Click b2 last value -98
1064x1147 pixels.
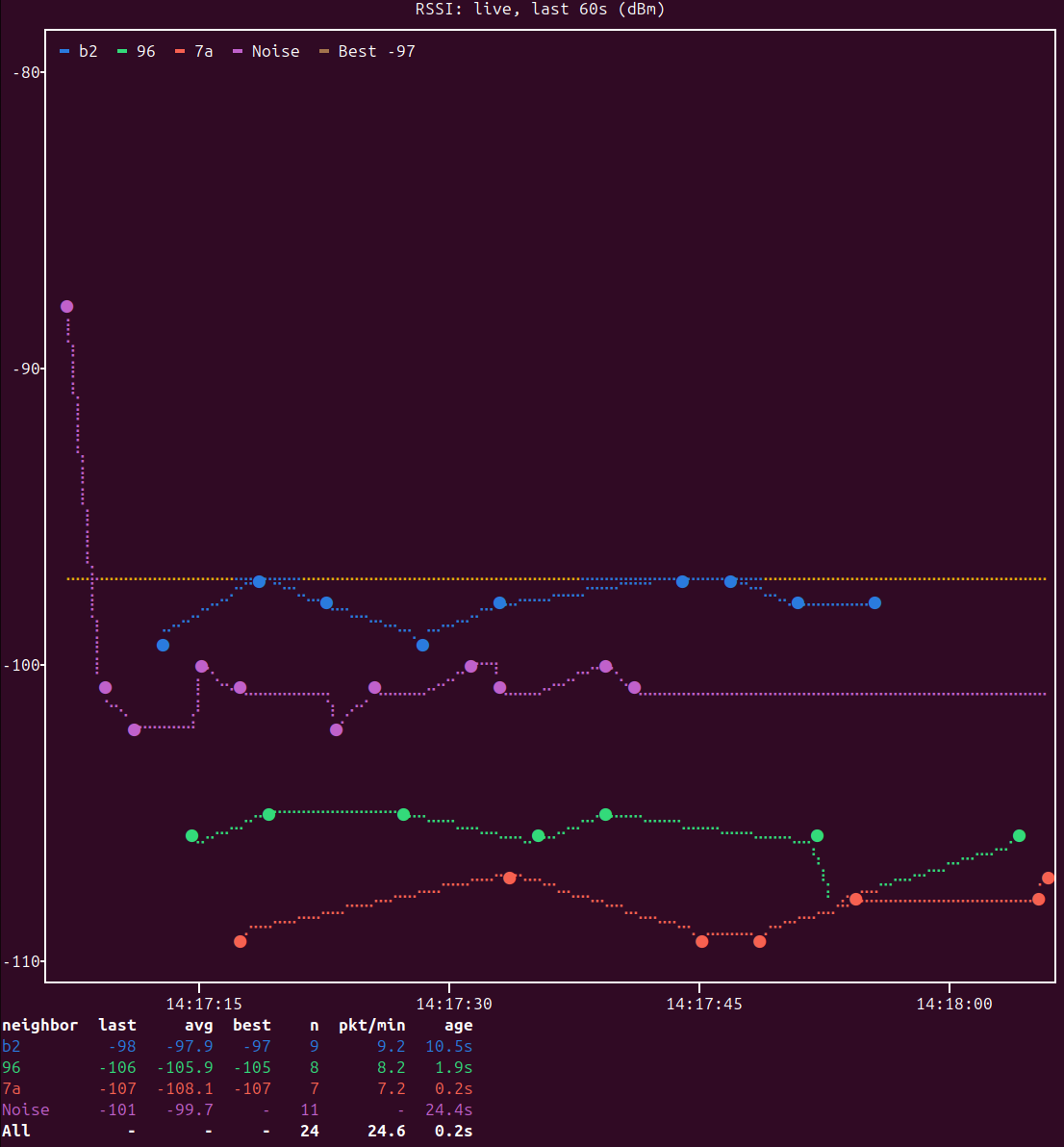point(122,1046)
